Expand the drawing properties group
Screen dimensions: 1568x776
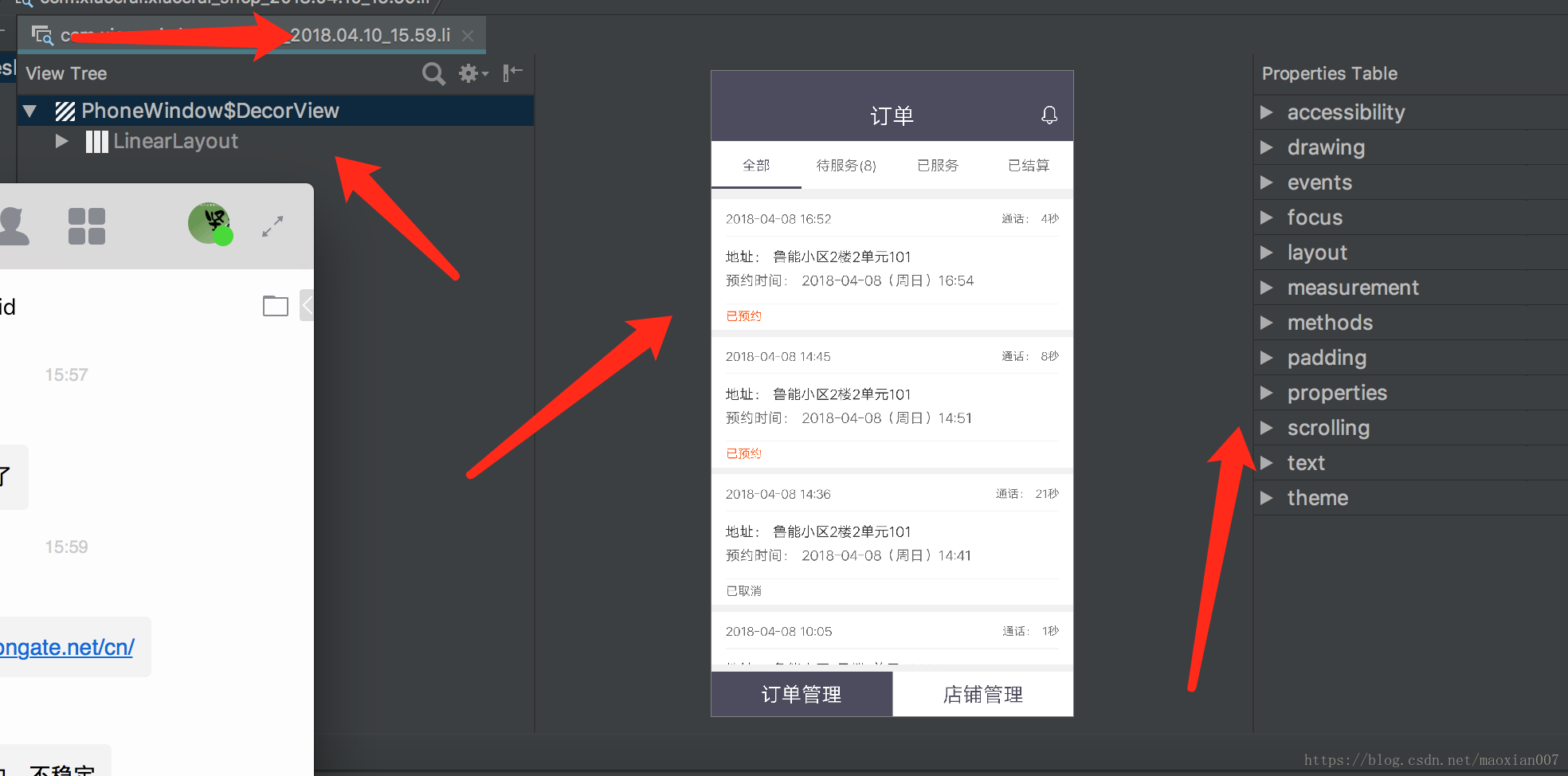pyautogui.click(x=1266, y=147)
